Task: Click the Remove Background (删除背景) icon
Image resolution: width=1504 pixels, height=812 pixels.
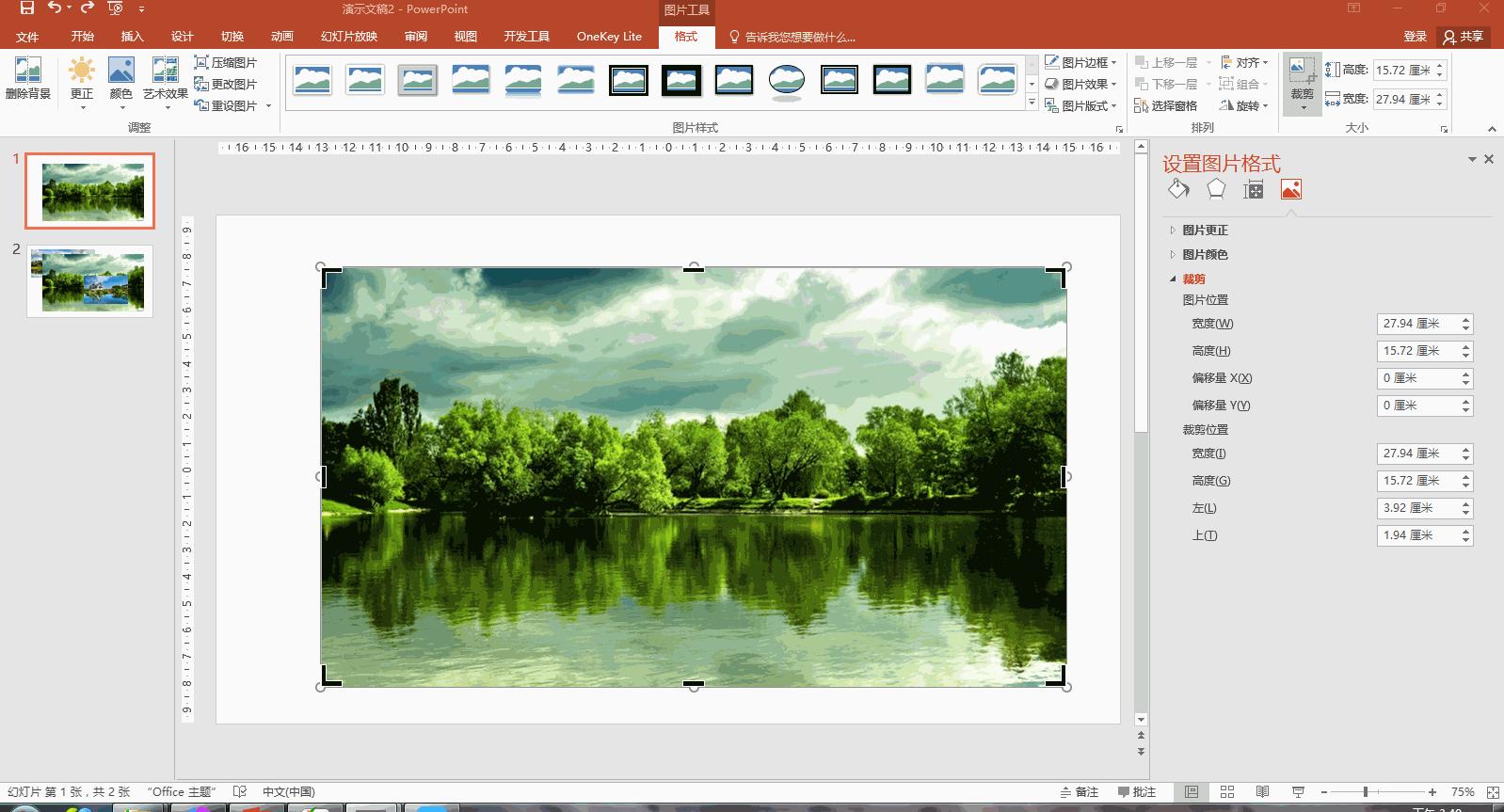Action: point(27,72)
